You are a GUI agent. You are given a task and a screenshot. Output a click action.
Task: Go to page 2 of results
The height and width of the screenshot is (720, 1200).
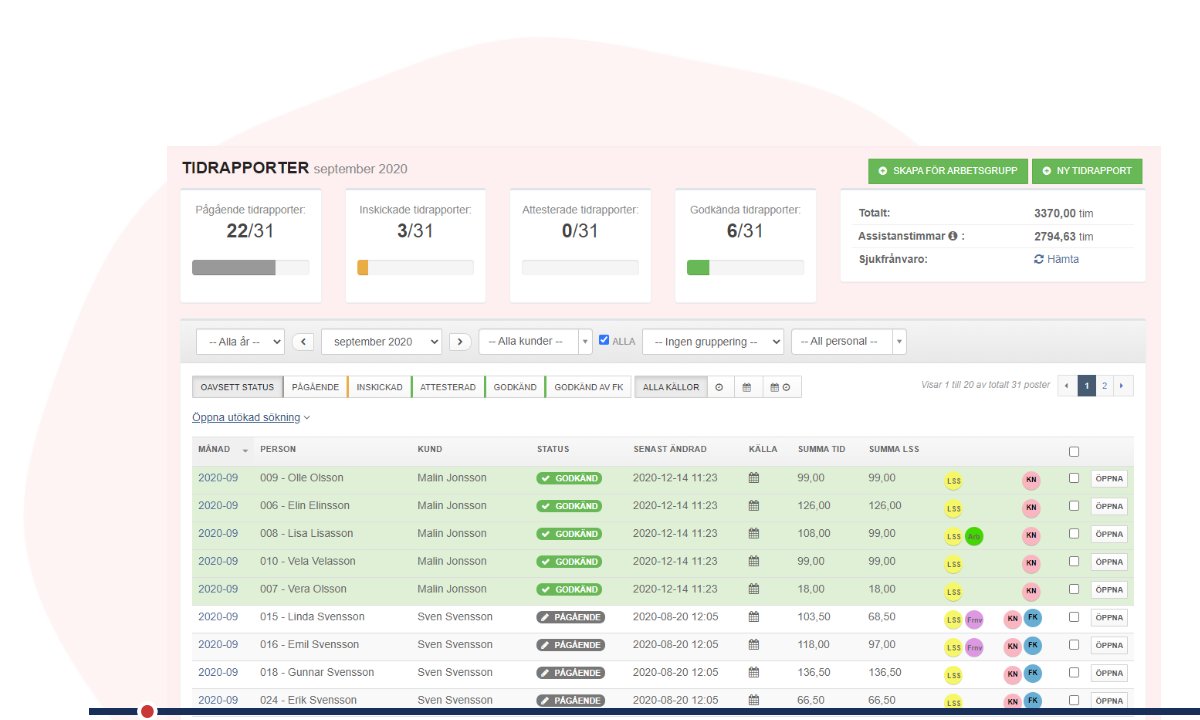coord(1105,386)
